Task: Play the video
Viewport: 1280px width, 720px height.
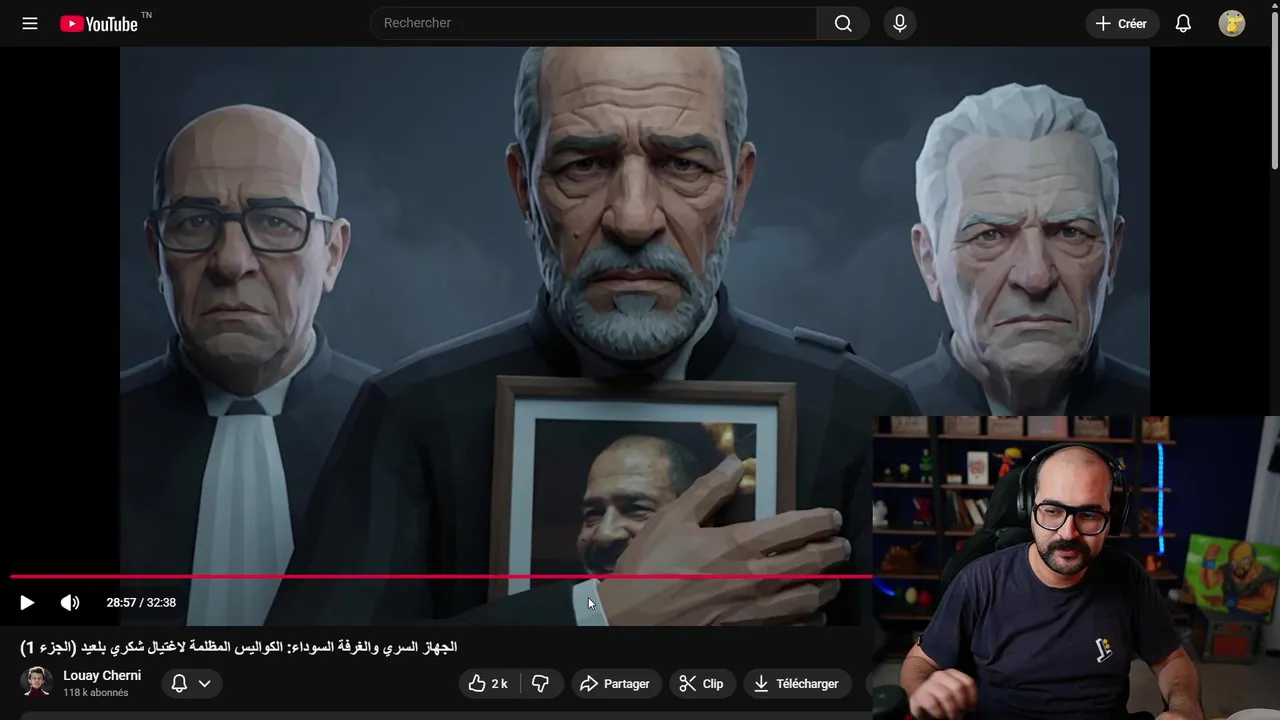Action: tap(27, 602)
